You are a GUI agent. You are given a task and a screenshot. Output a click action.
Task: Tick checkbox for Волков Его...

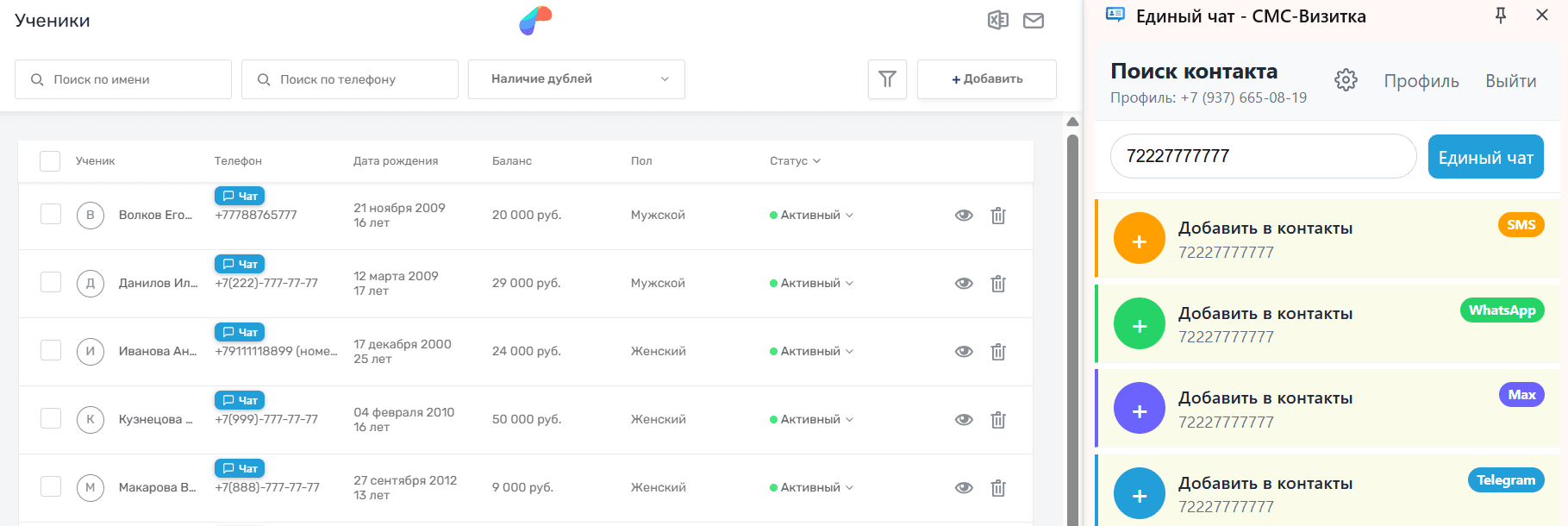click(51, 214)
